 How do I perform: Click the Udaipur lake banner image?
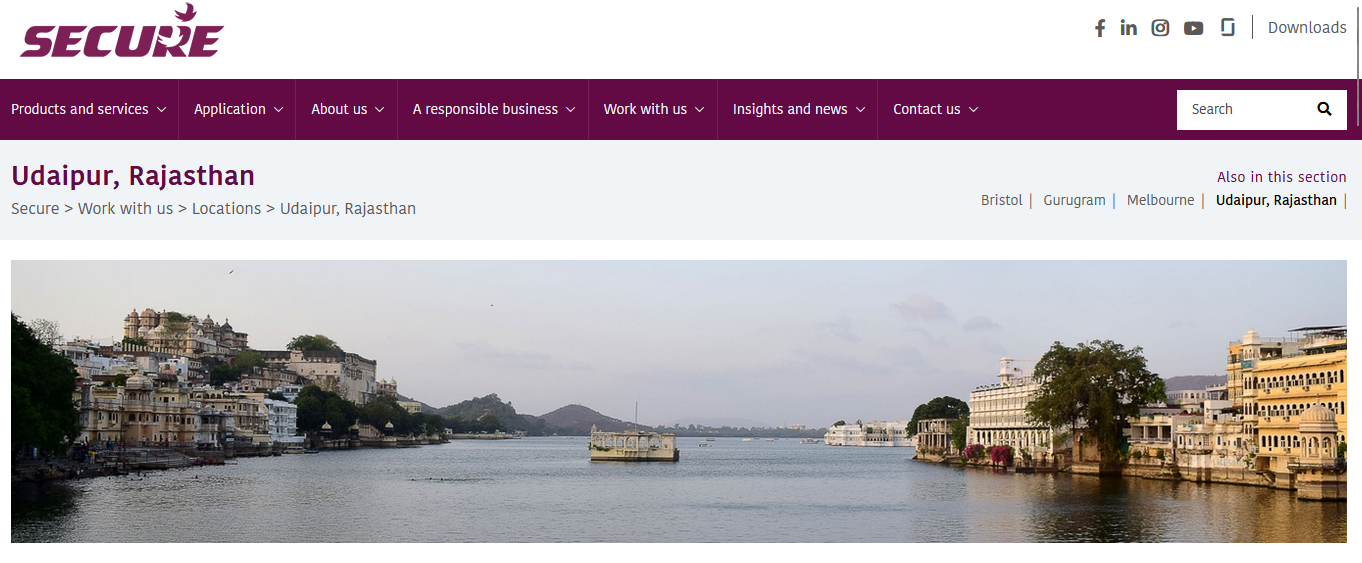(679, 401)
